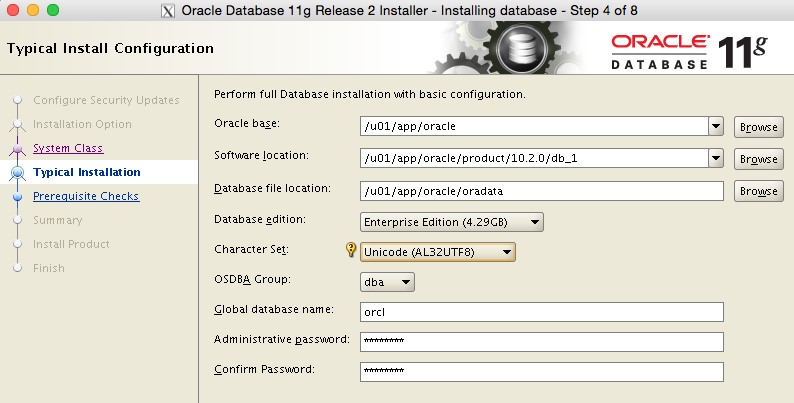Click the Database edition label
This screenshot has height=403, width=794.
(260, 219)
